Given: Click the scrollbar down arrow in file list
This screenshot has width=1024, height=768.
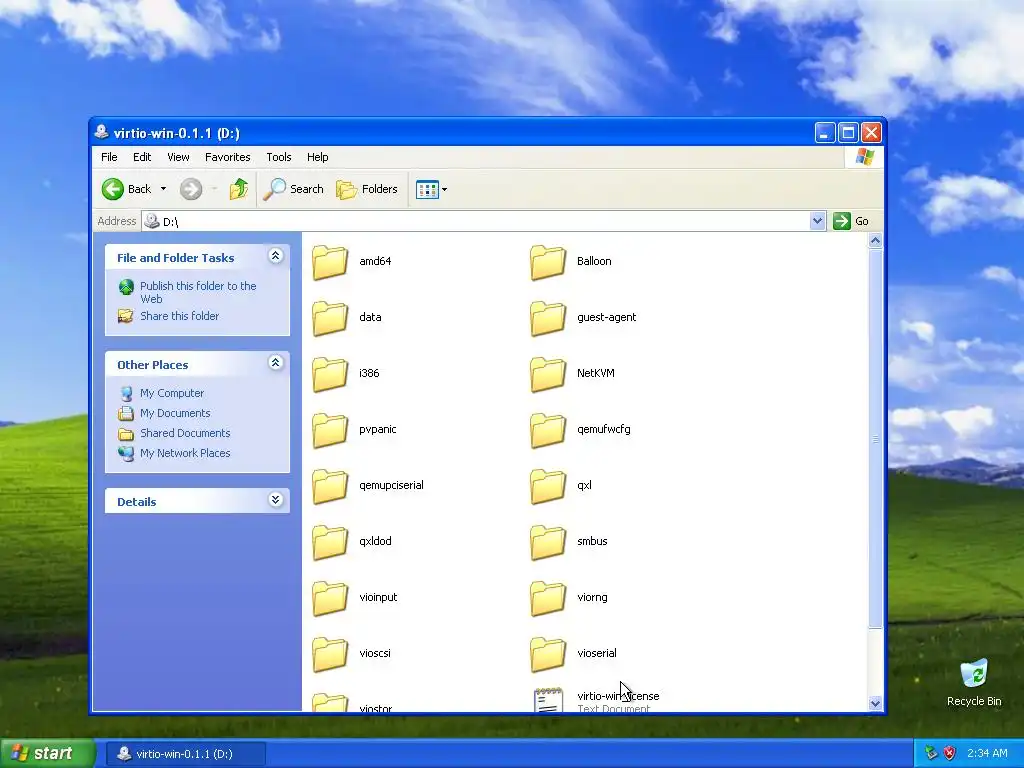Looking at the screenshot, I should pyautogui.click(x=875, y=703).
